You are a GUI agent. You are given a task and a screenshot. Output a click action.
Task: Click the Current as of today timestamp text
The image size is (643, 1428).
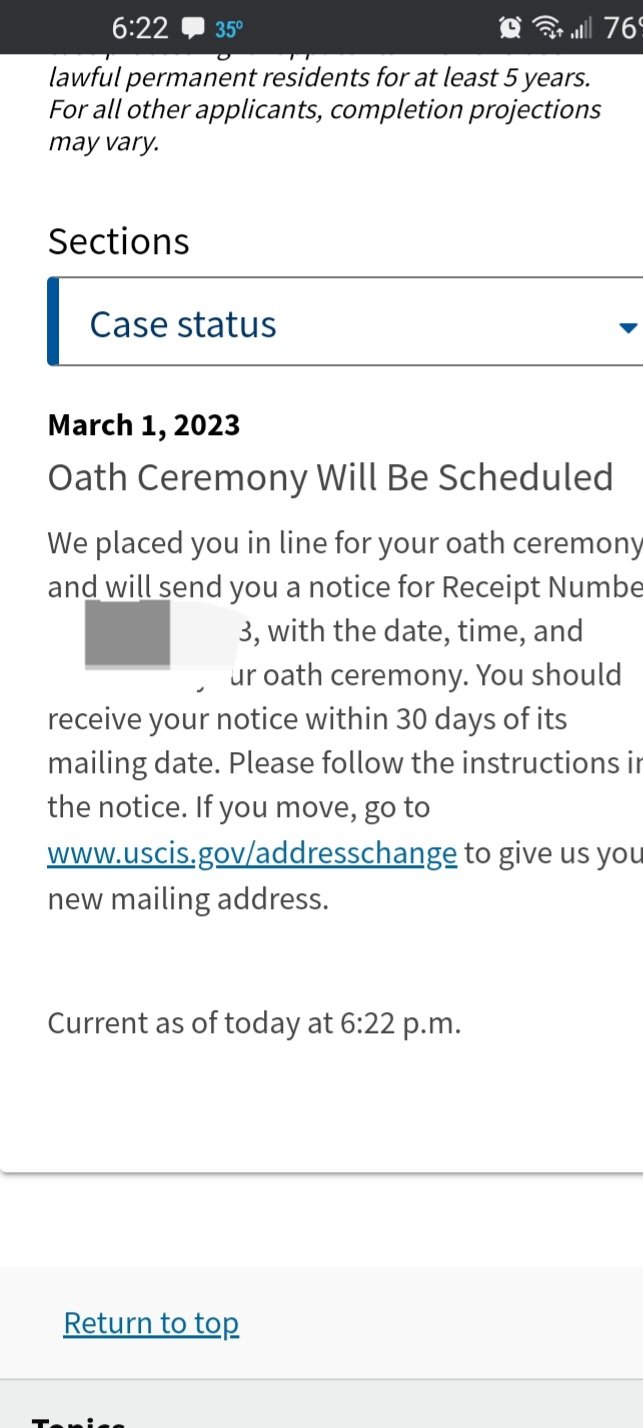pyautogui.click(x=254, y=1023)
